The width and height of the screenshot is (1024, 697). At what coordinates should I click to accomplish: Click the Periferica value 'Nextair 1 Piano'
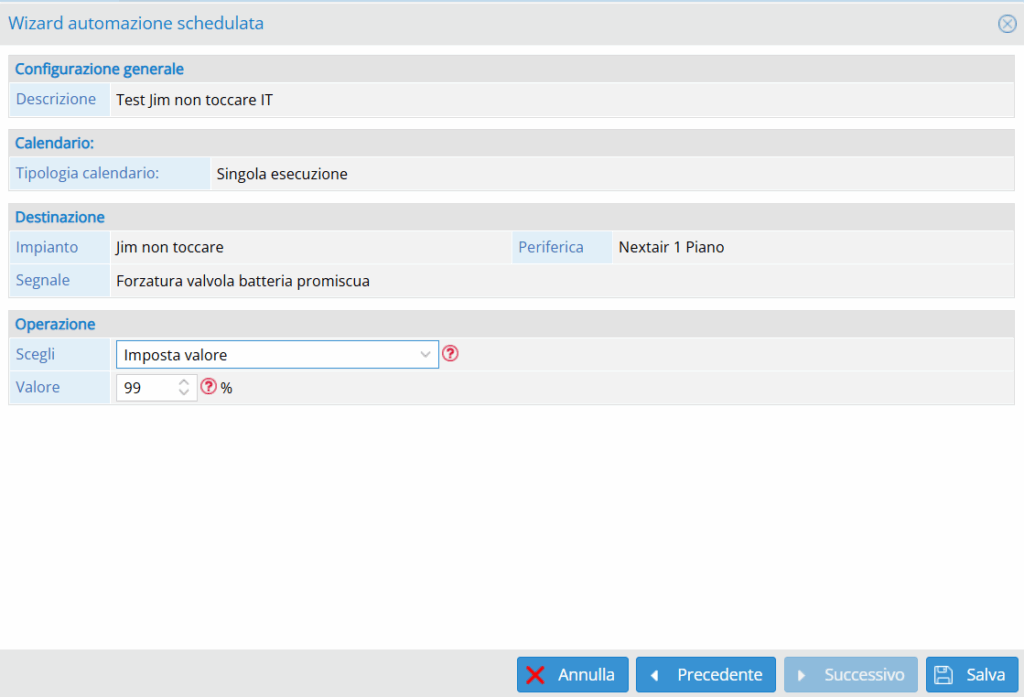671,247
